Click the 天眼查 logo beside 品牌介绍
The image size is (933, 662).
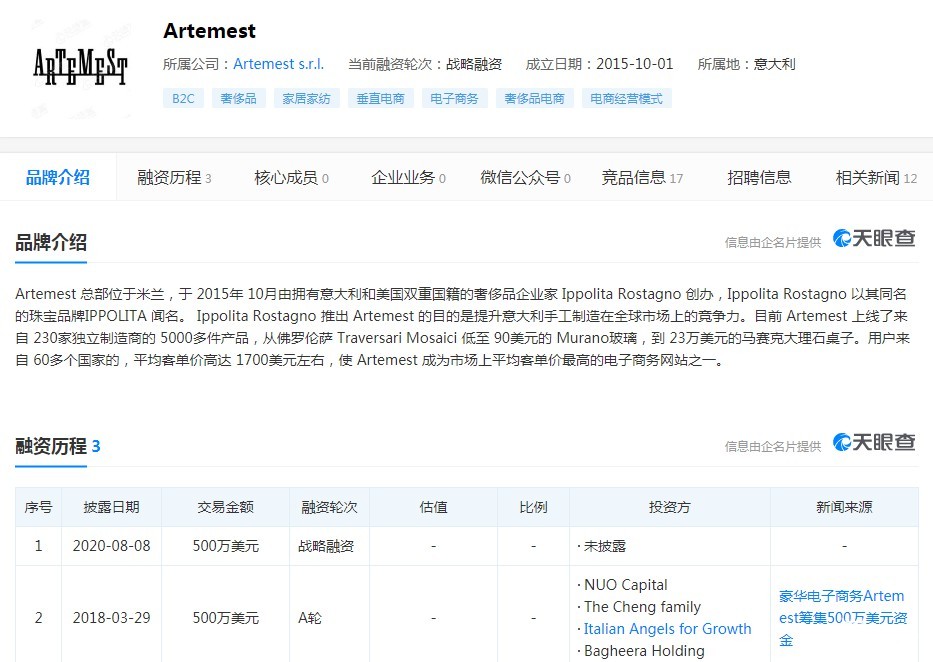pyautogui.click(x=874, y=240)
